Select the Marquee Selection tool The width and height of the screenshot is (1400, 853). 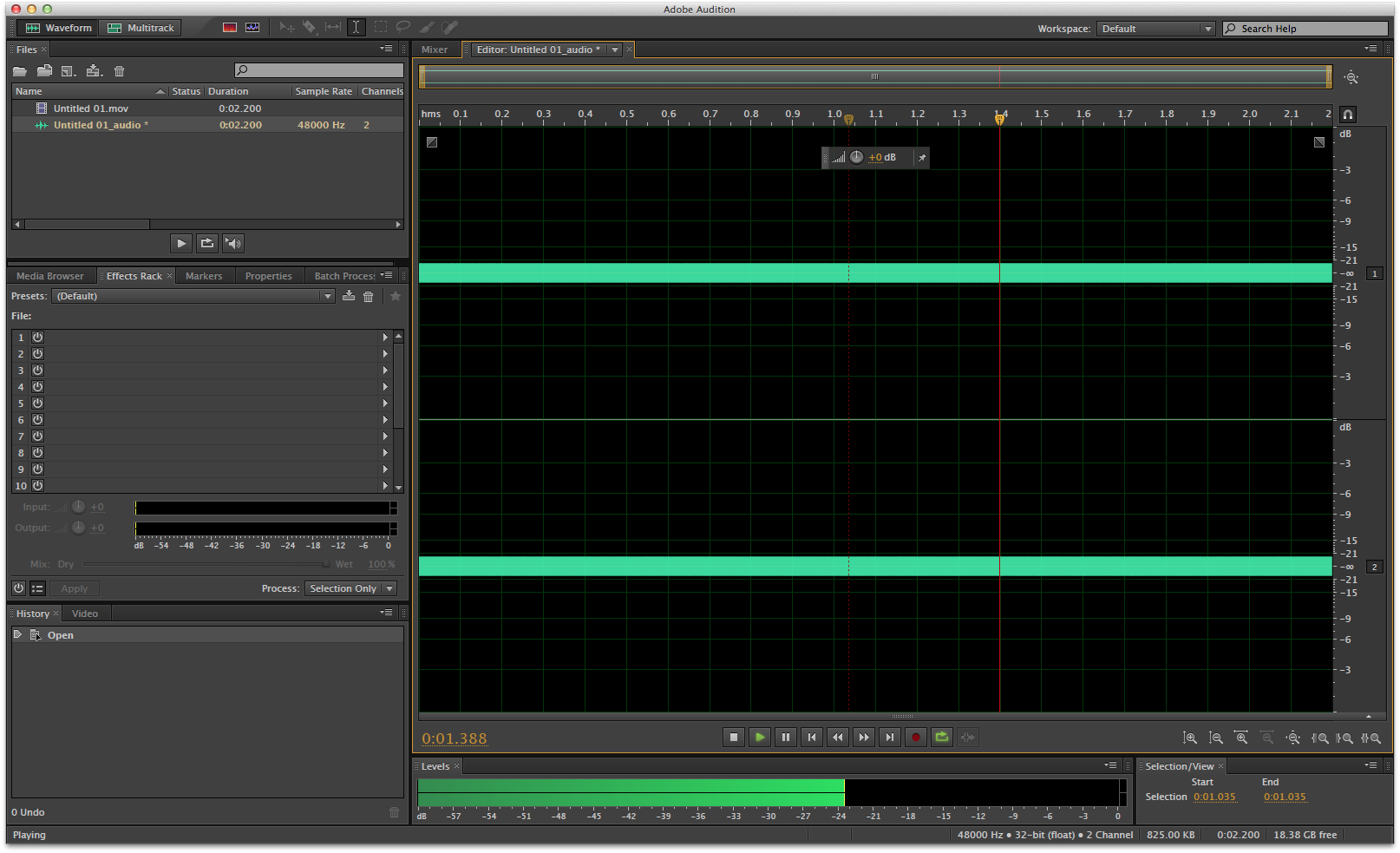point(380,28)
